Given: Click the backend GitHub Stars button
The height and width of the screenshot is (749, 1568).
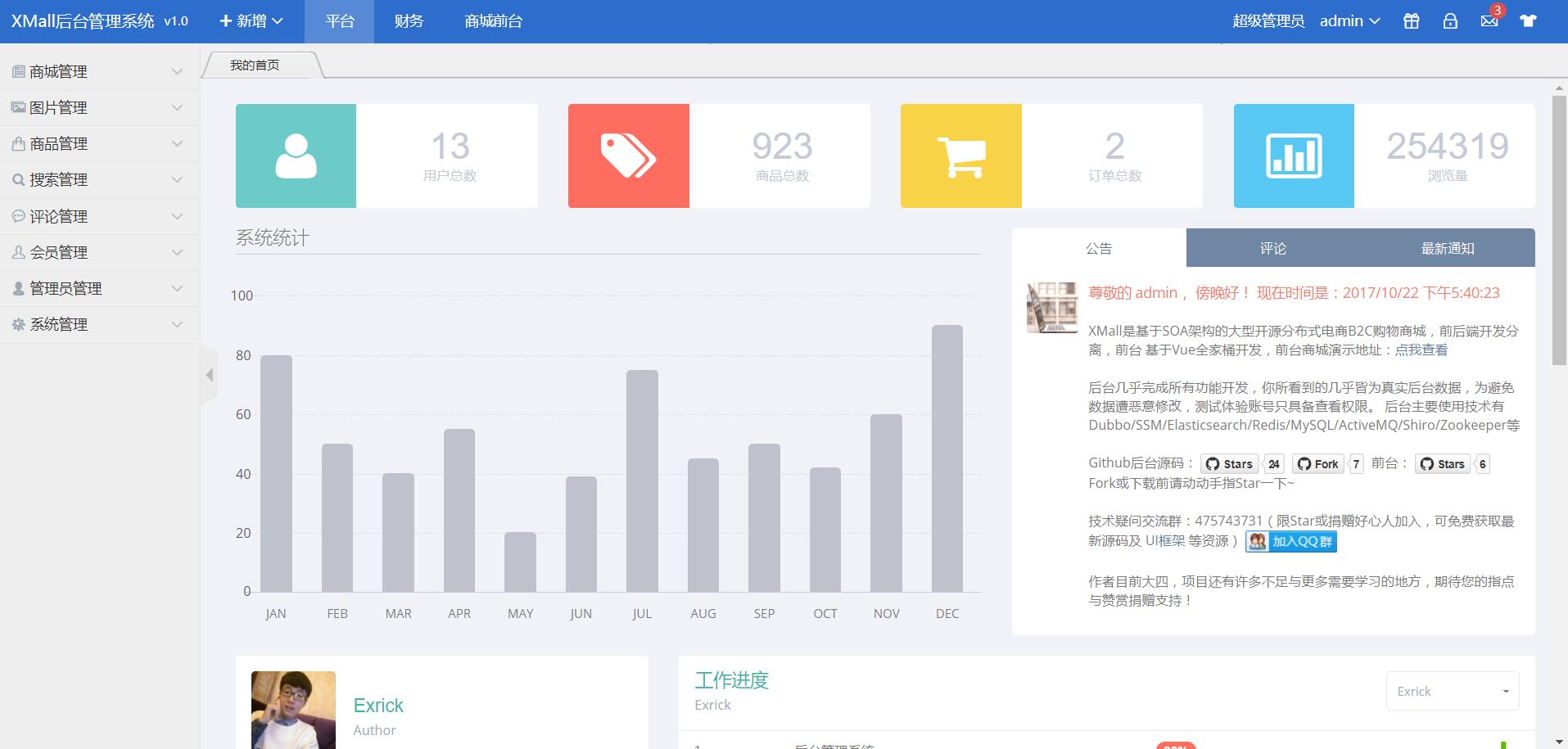Looking at the screenshot, I should tap(1229, 464).
